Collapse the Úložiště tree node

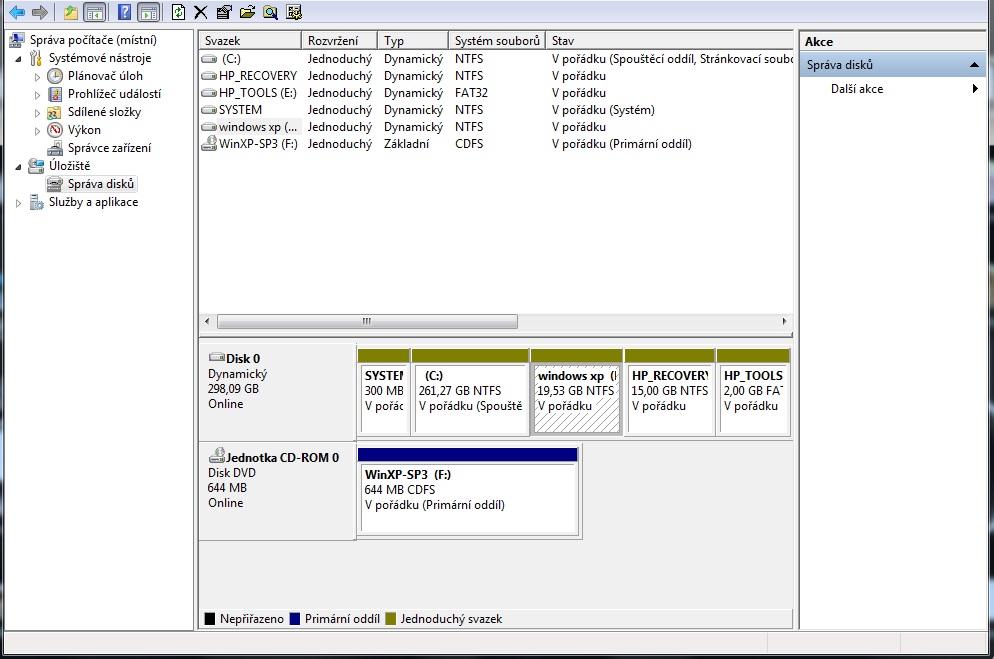click(18, 167)
